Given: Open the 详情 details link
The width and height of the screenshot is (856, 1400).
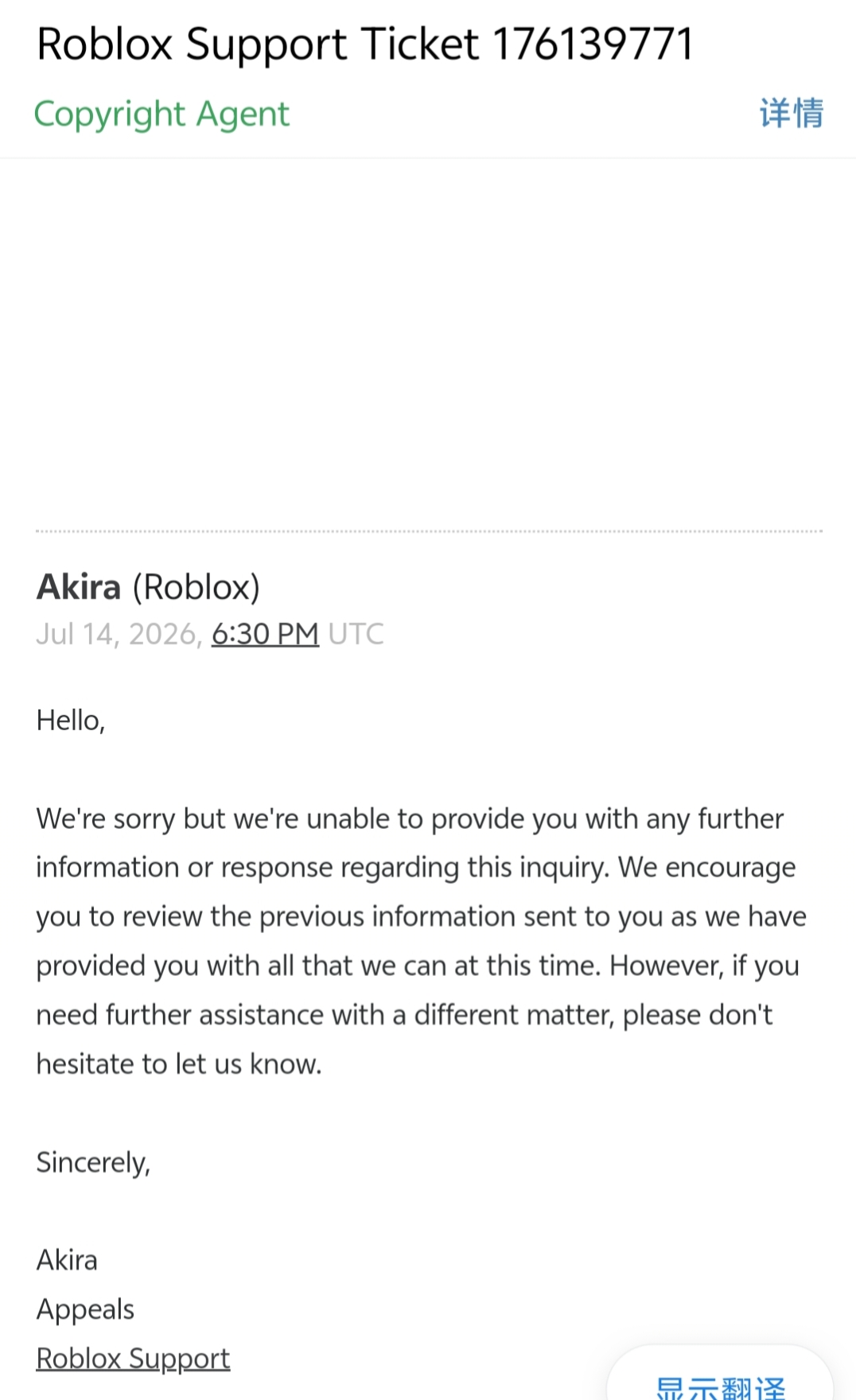Looking at the screenshot, I should [x=791, y=113].
